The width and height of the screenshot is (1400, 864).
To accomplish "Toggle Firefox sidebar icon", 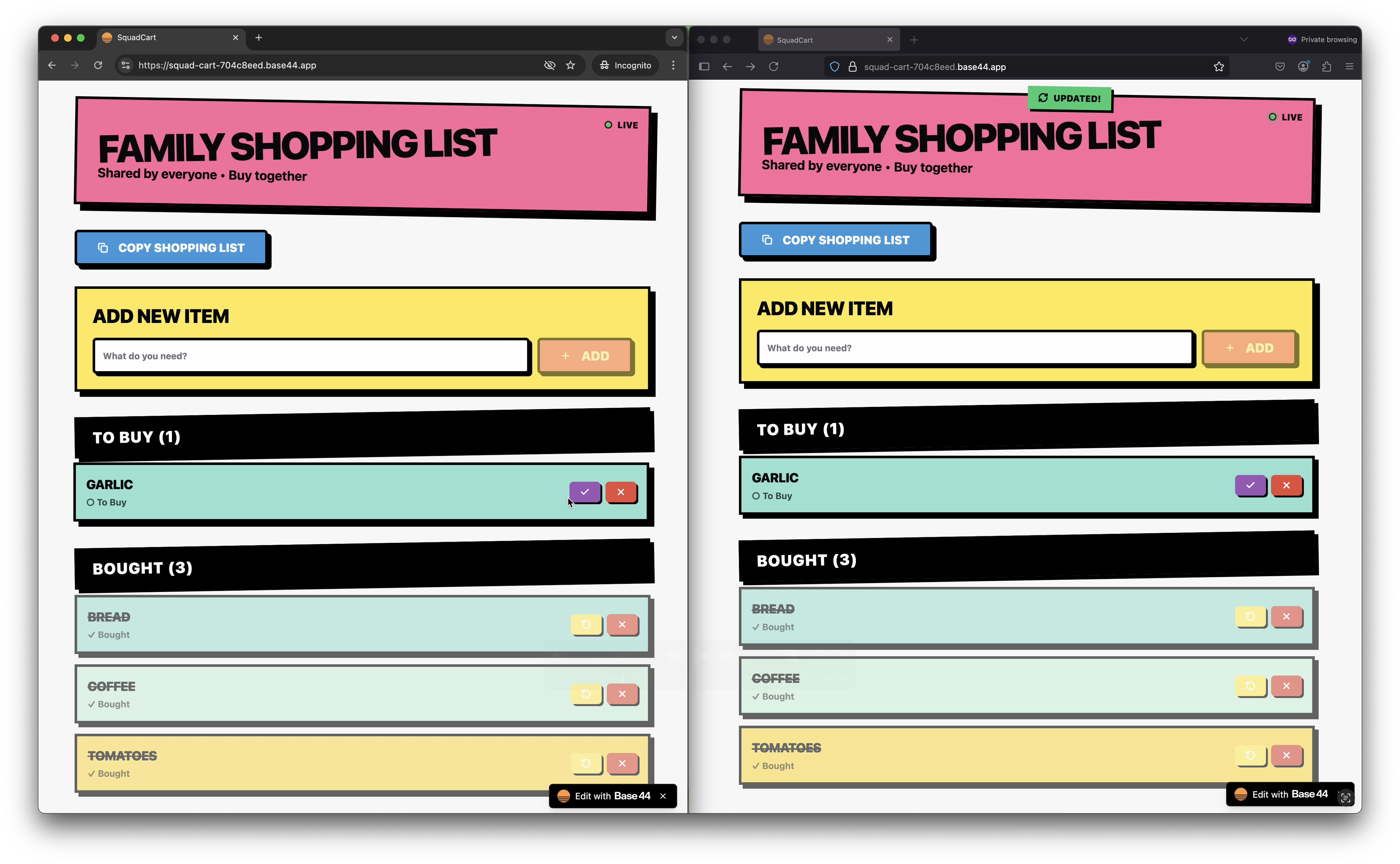I will [704, 67].
